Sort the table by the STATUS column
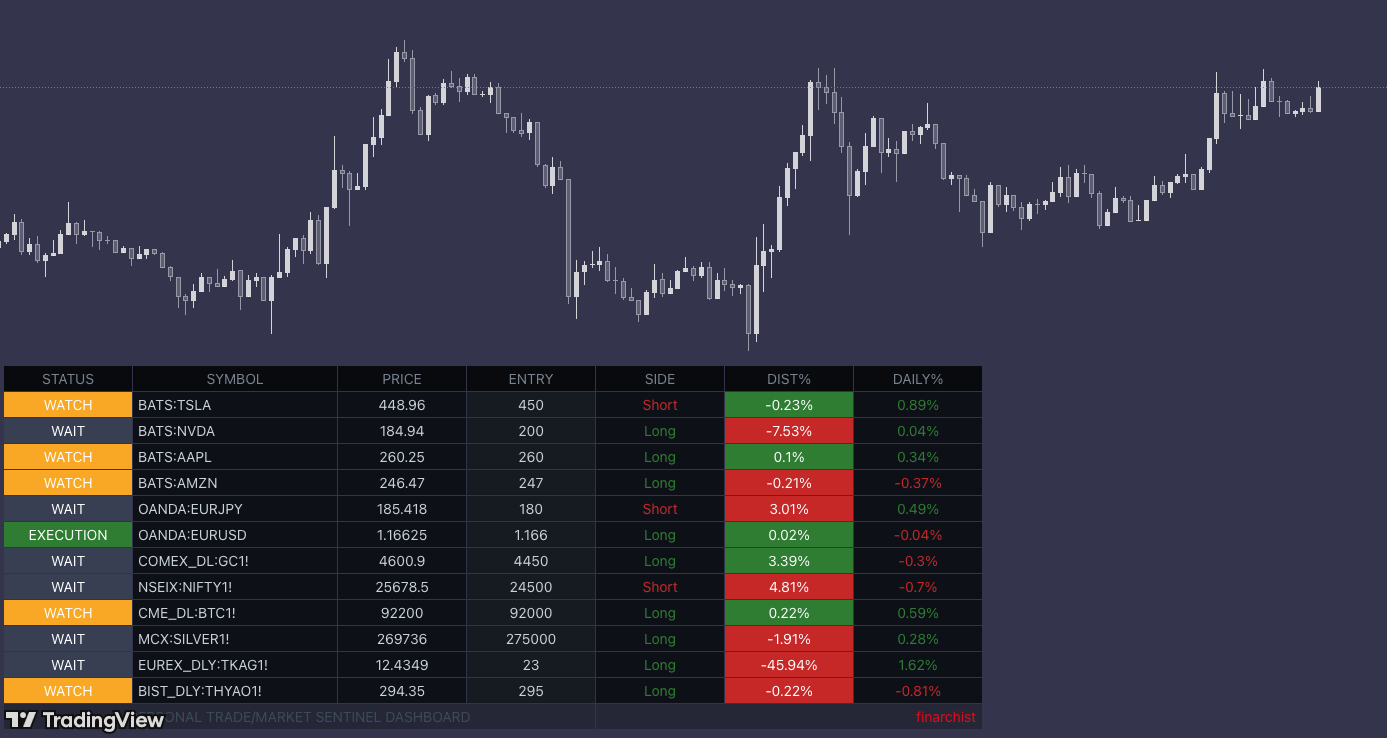 pos(67,379)
